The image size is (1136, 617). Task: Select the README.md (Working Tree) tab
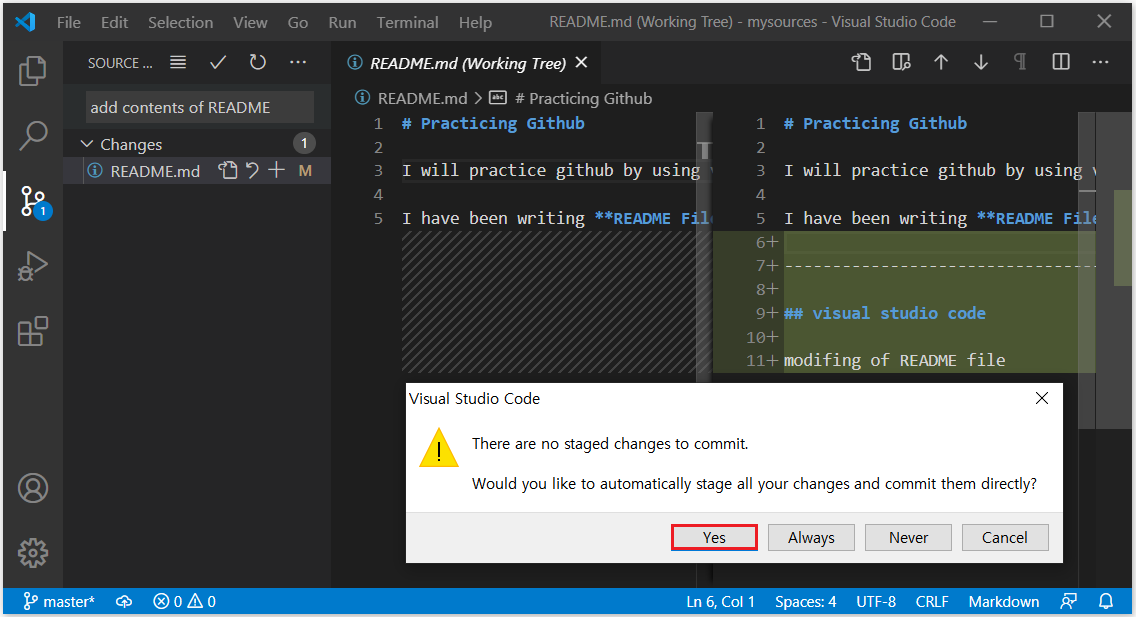click(x=467, y=63)
